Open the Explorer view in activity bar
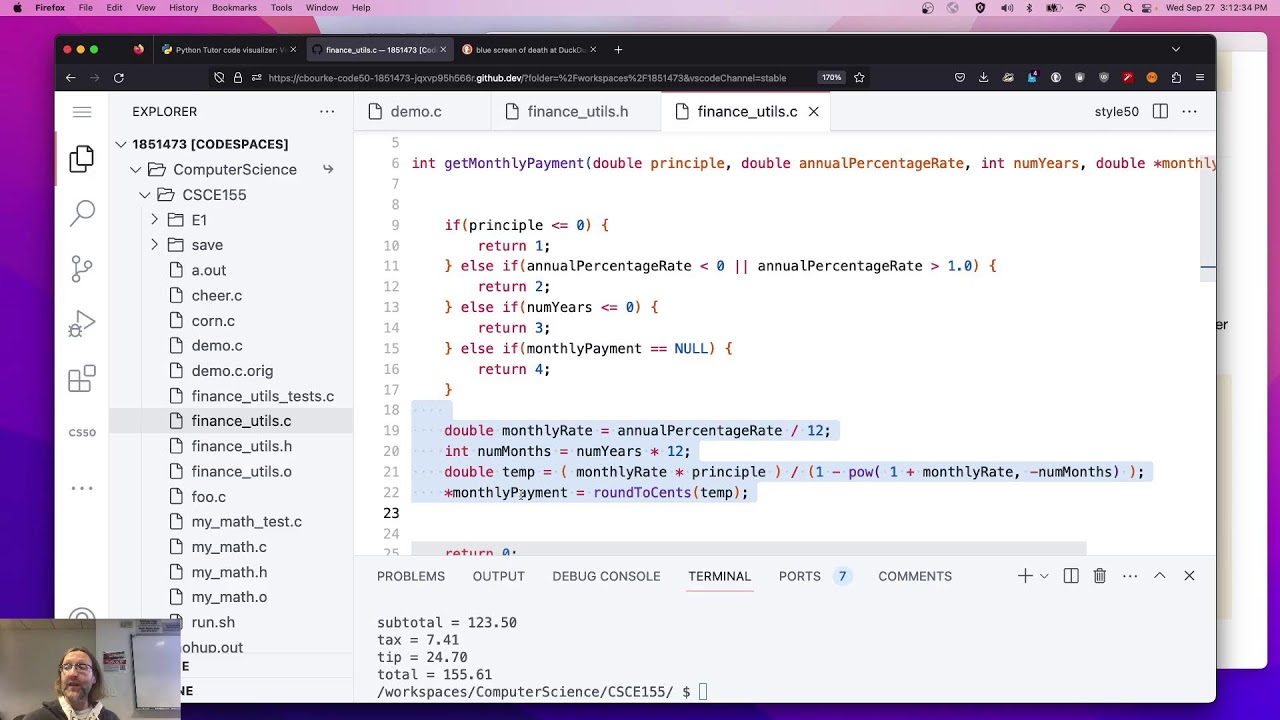Image resolution: width=1280 pixels, height=720 pixels. click(x=82, y=158)
